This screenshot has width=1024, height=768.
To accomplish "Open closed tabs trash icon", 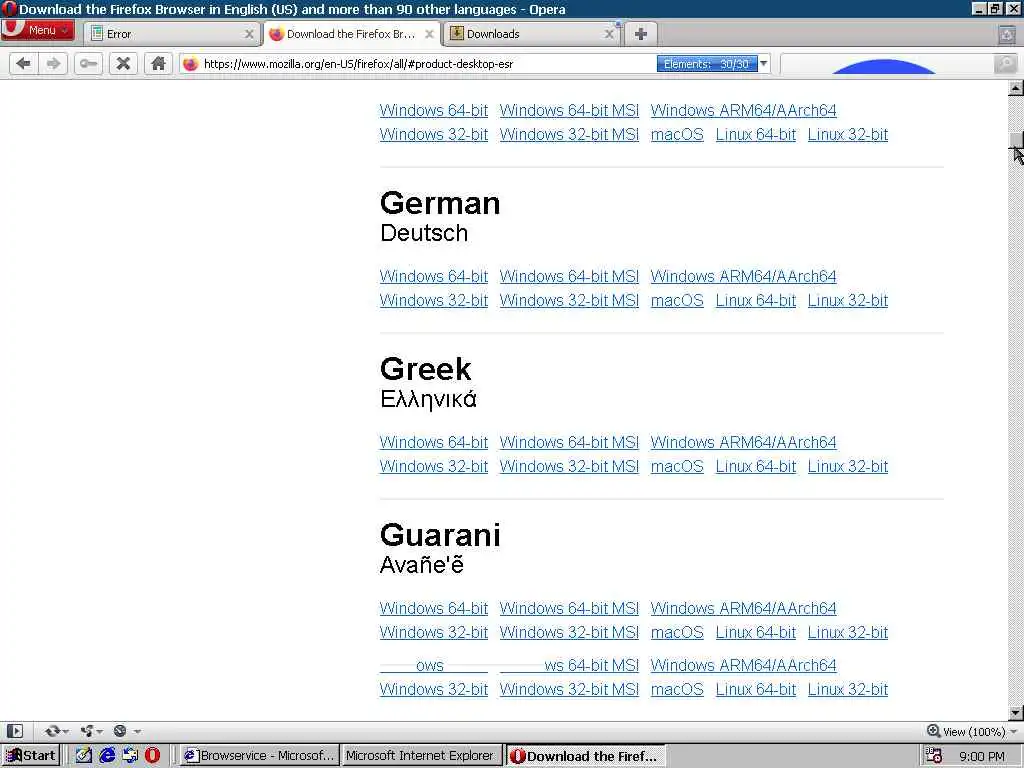I will click(1007, 34).
